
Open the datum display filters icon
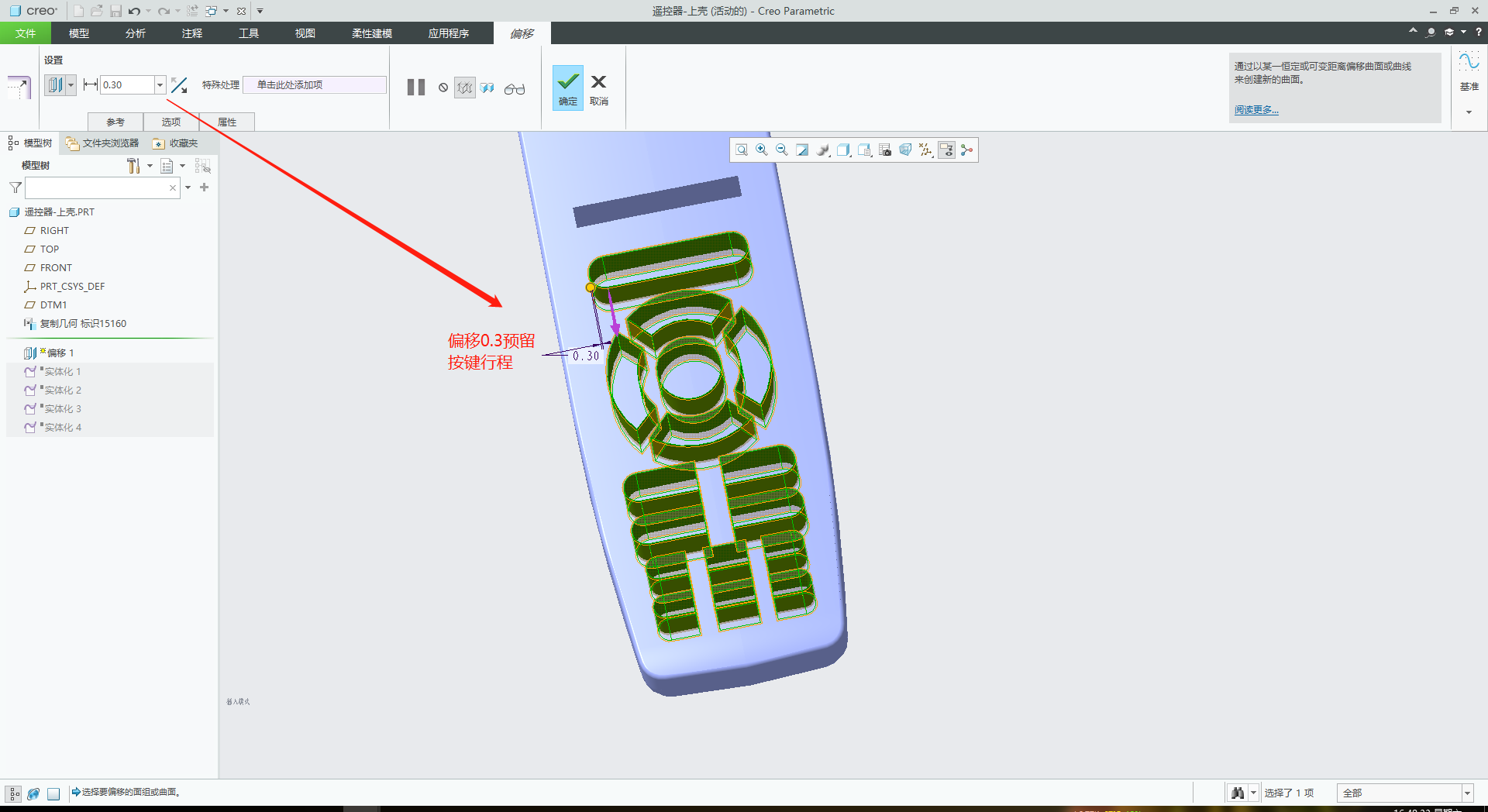click(x=926, y=150)
